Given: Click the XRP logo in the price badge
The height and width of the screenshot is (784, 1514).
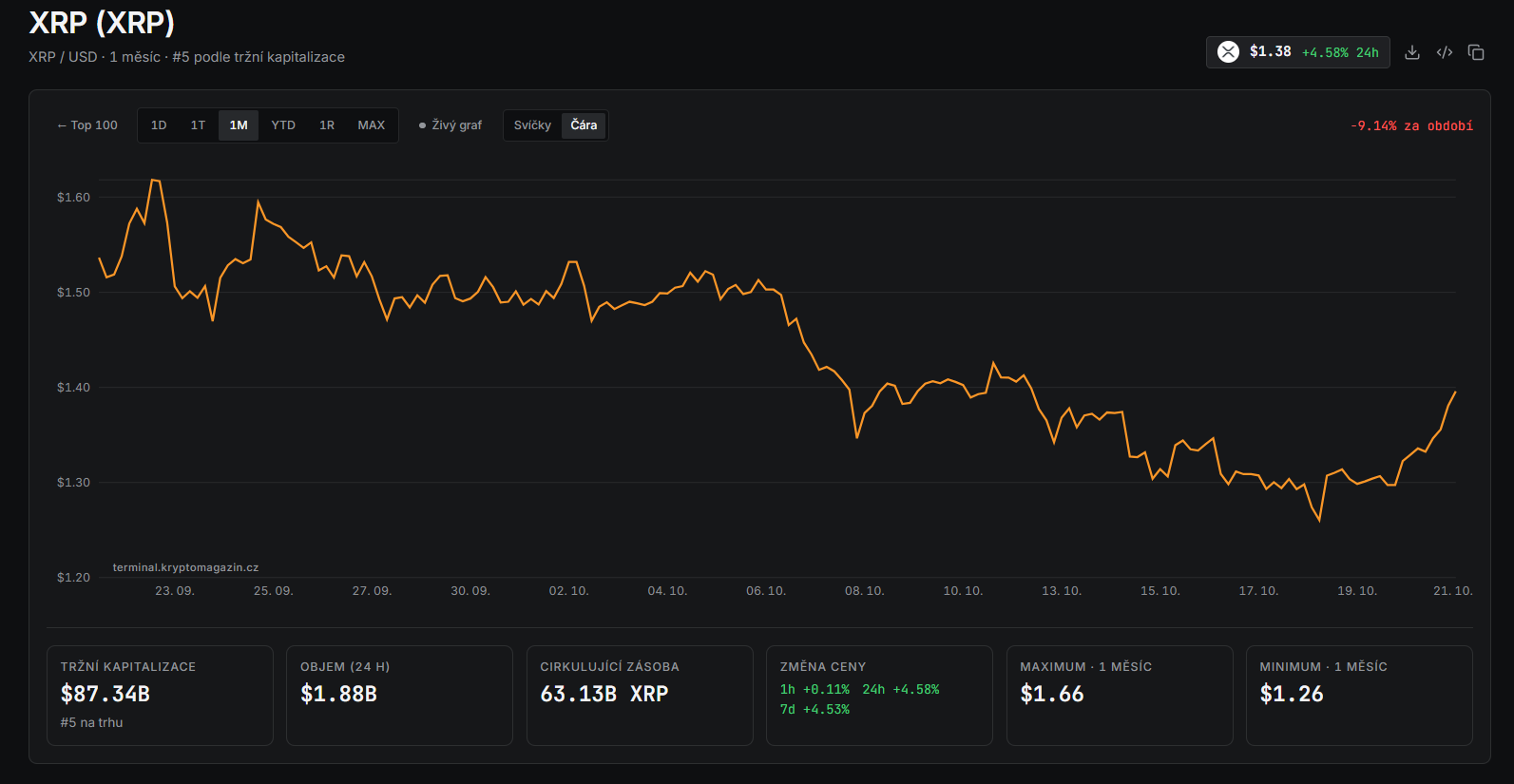Looking at the screenshot, I should (x=1228, y=52).
